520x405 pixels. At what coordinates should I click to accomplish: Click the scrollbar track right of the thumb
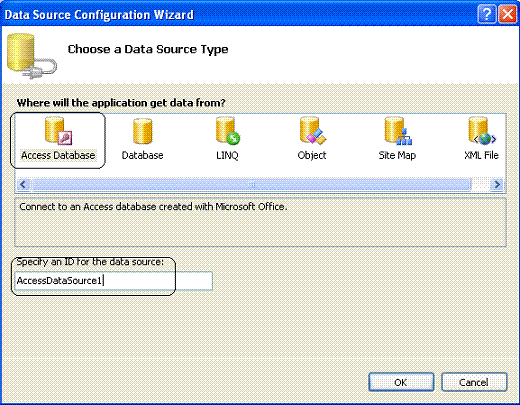point(481,184)
